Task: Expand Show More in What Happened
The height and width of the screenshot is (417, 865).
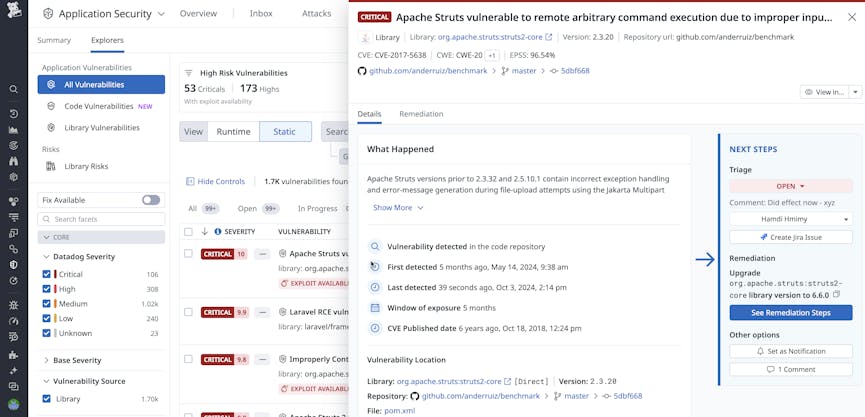Action: click(398, 208)
